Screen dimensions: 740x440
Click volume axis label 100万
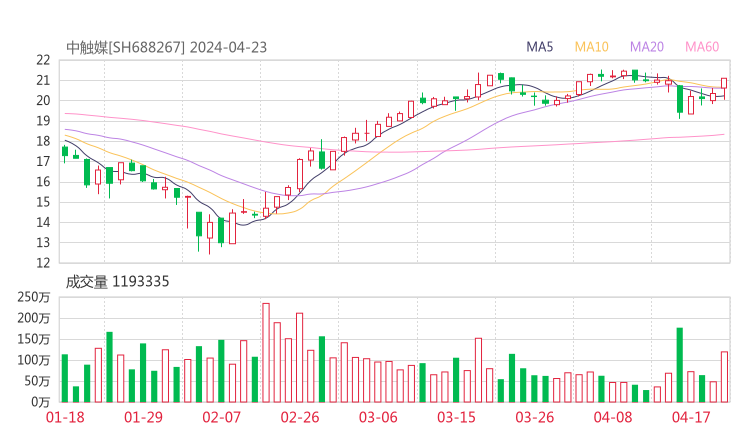tap(34, 360)
